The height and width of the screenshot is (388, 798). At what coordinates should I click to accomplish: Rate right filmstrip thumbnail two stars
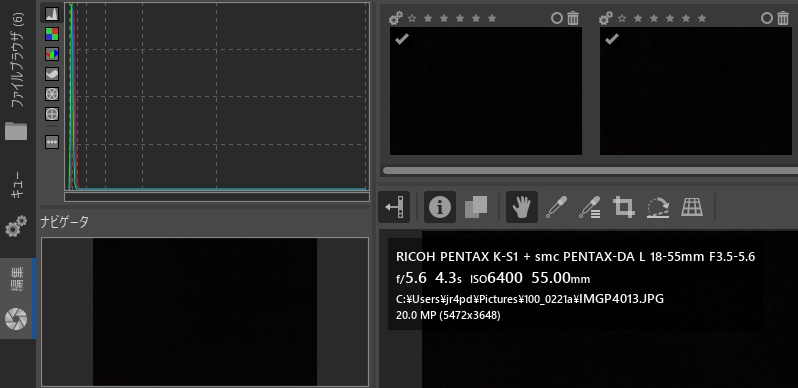[654, 18]
